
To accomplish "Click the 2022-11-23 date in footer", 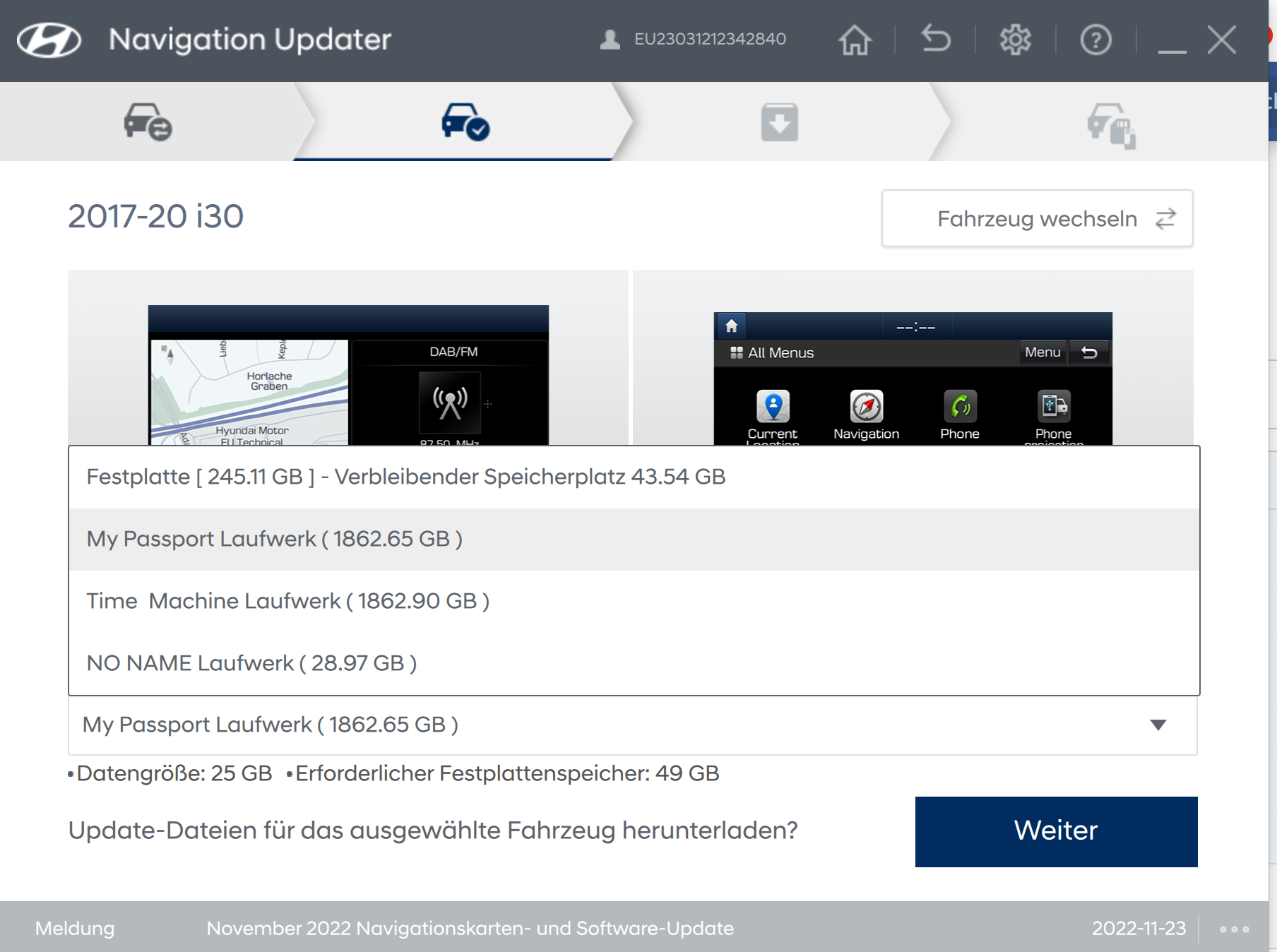I will (1139, 928).
